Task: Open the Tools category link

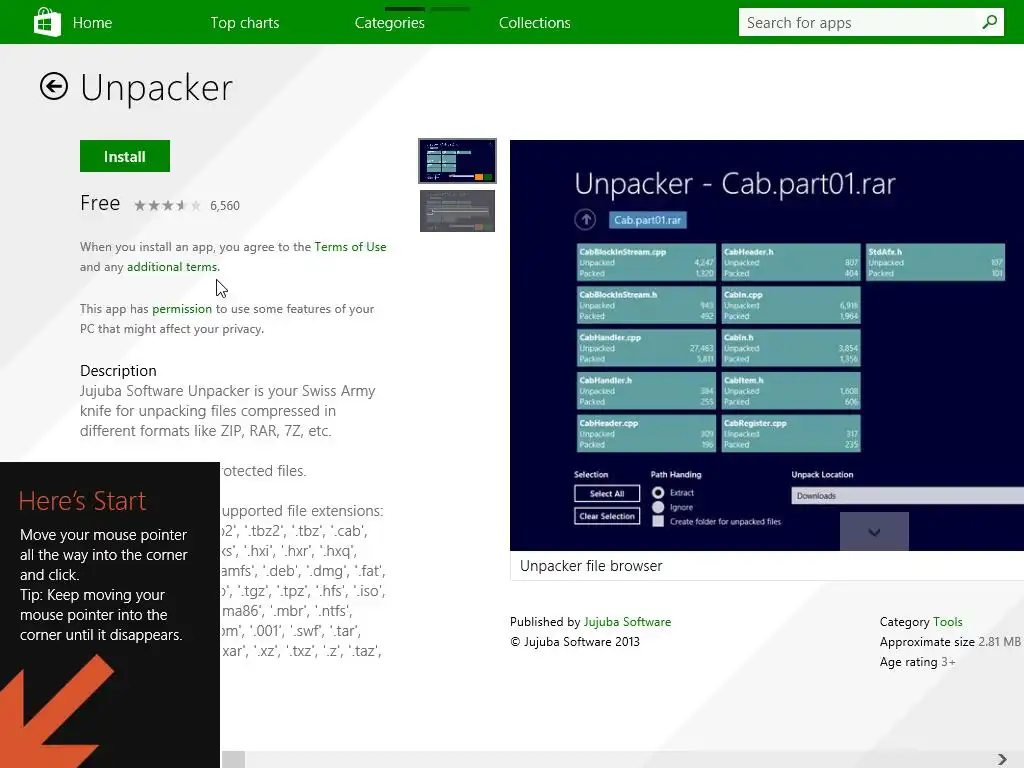Action: click(x=948, y=622)
